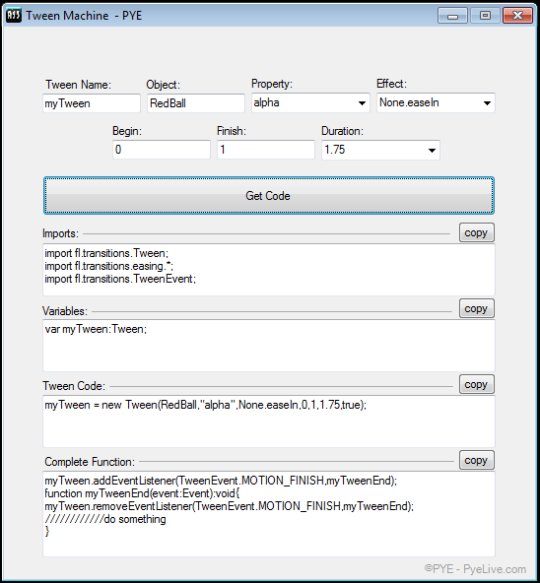Viewport: 540px width, 583px height.
Task: Click the 'Effect:' label
Action: point(392,84)
